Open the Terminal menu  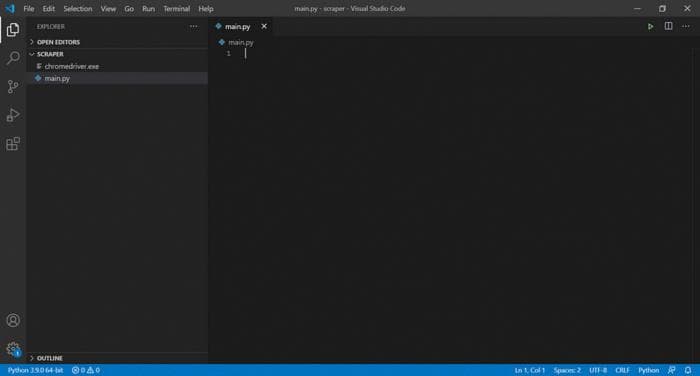(176, 8)
